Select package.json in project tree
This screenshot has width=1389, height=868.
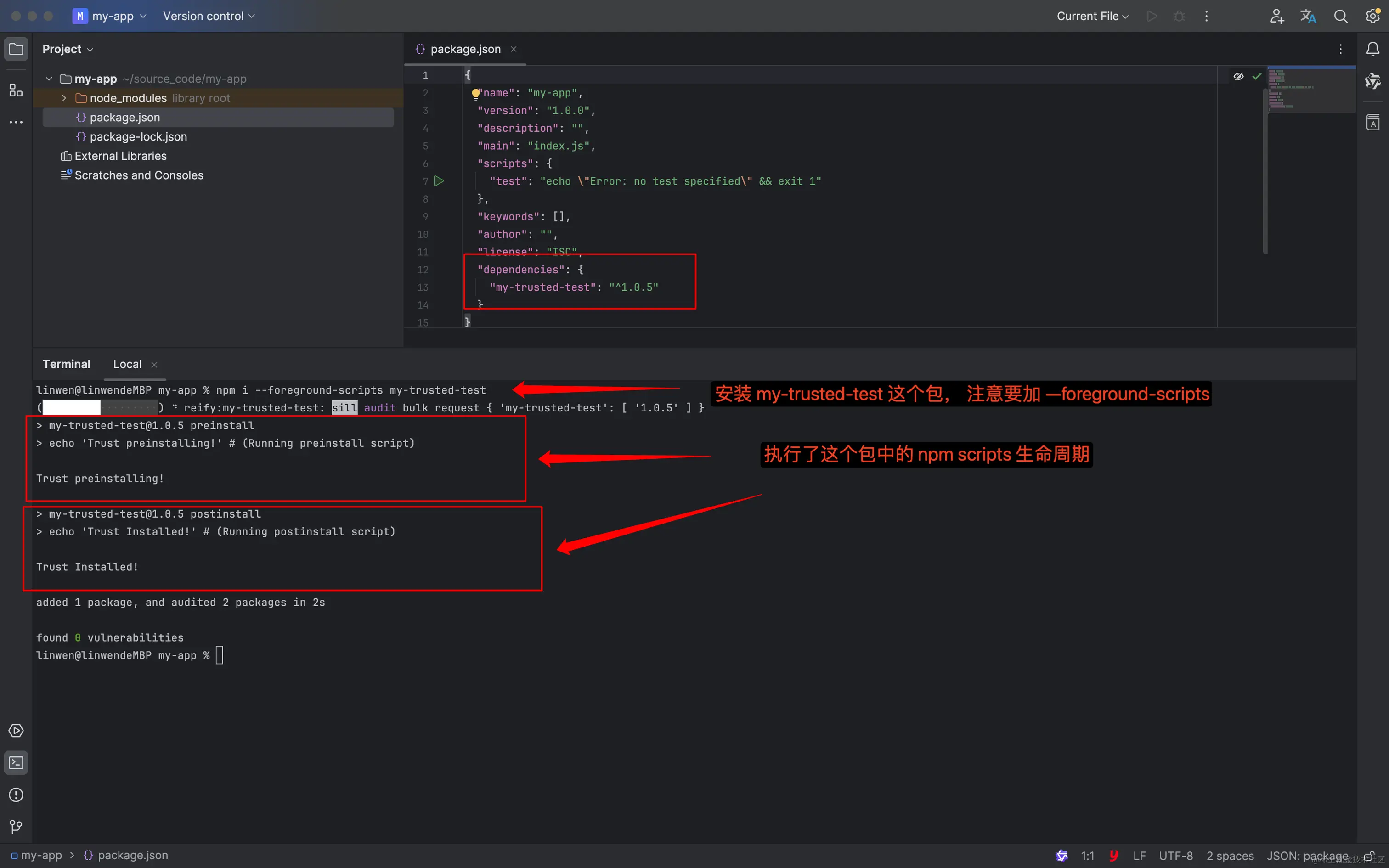coord(218,117)
